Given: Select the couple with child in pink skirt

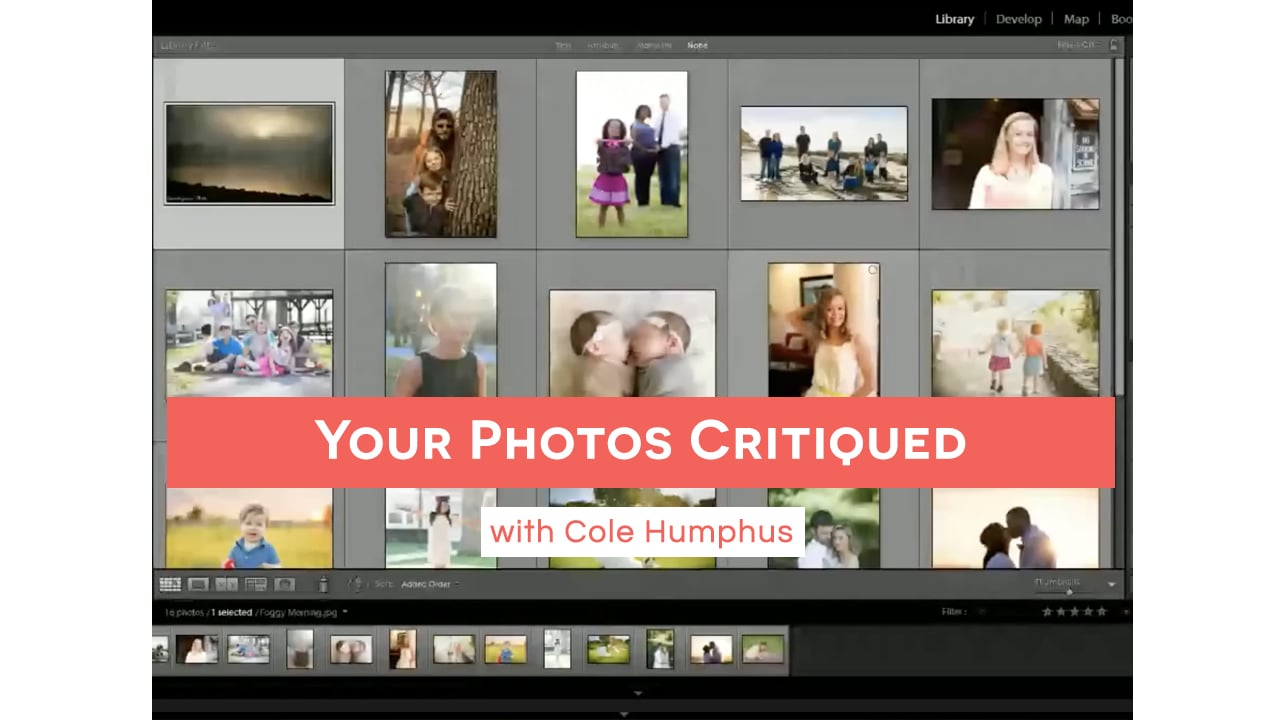Looking at the screenshot, I should click(x=632, y=154).
